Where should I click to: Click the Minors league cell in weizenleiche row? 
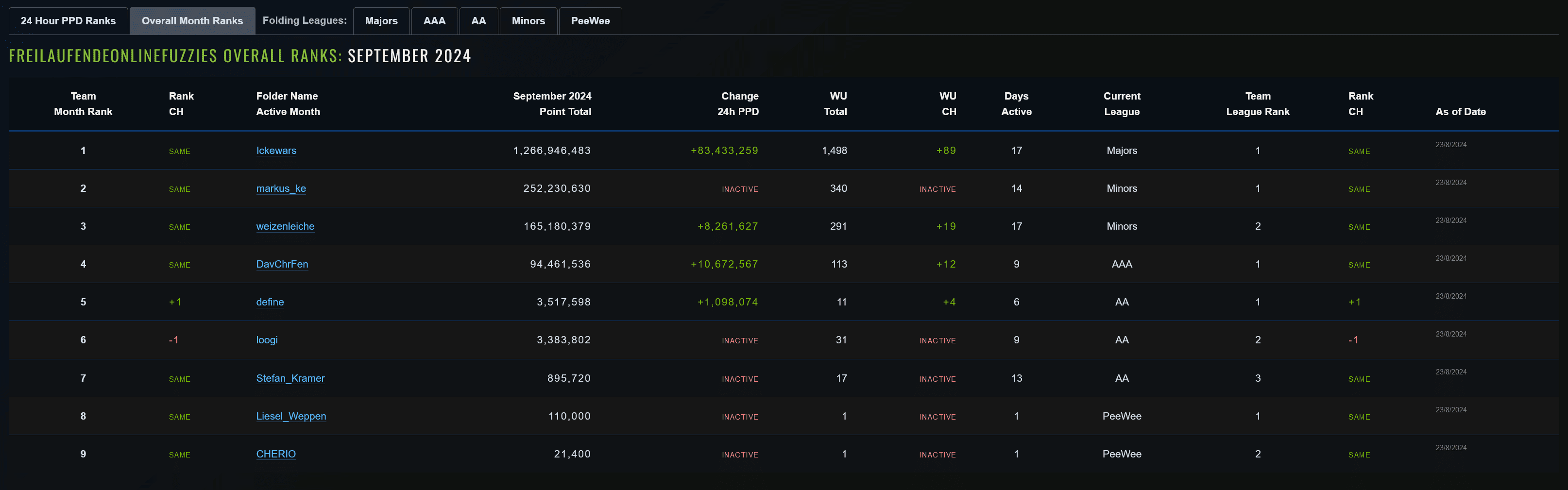pos(1122,226)
